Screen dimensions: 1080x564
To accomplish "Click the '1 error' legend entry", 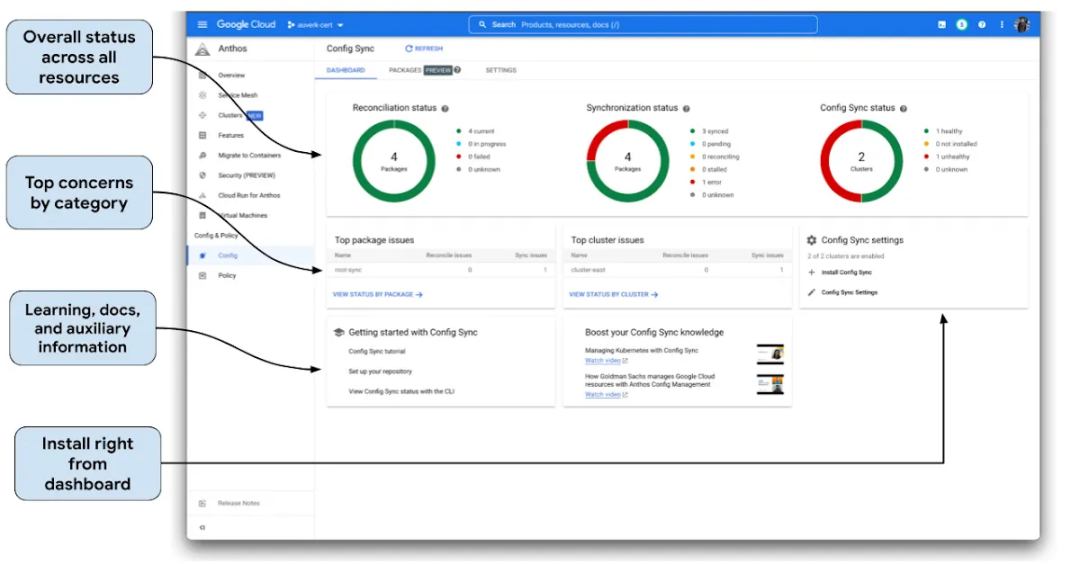I will pos(706,182).
